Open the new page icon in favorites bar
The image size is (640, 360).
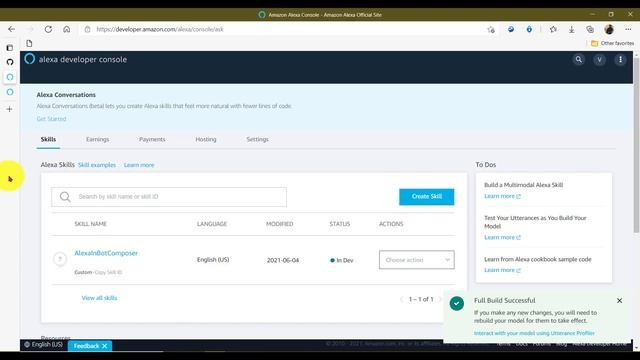click(x=29, y=43)
